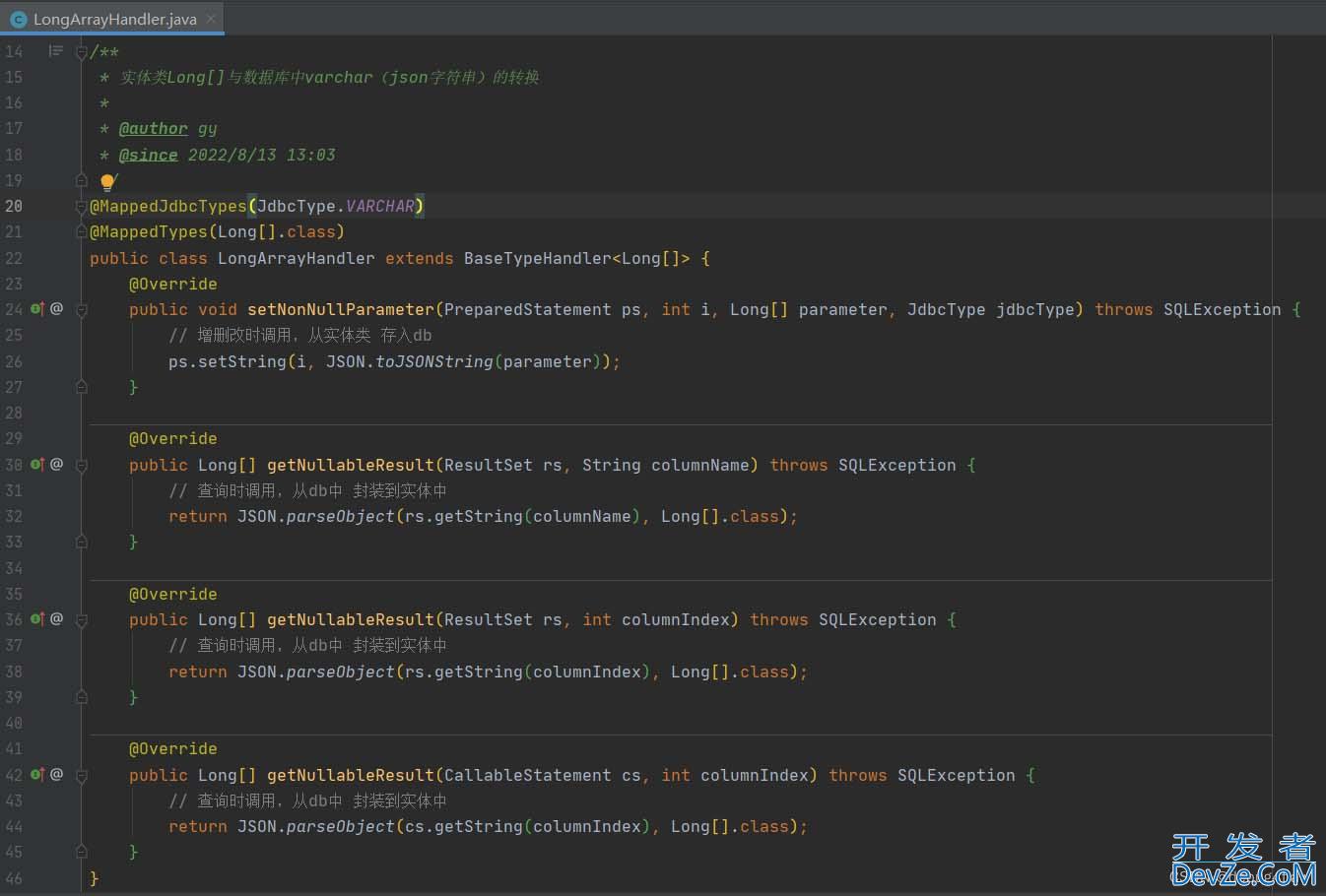Image resolution: width=1326 pixels, height=896 pixels.
Task: Click the override gutter icon on line 30
Action: pos(37,464)
